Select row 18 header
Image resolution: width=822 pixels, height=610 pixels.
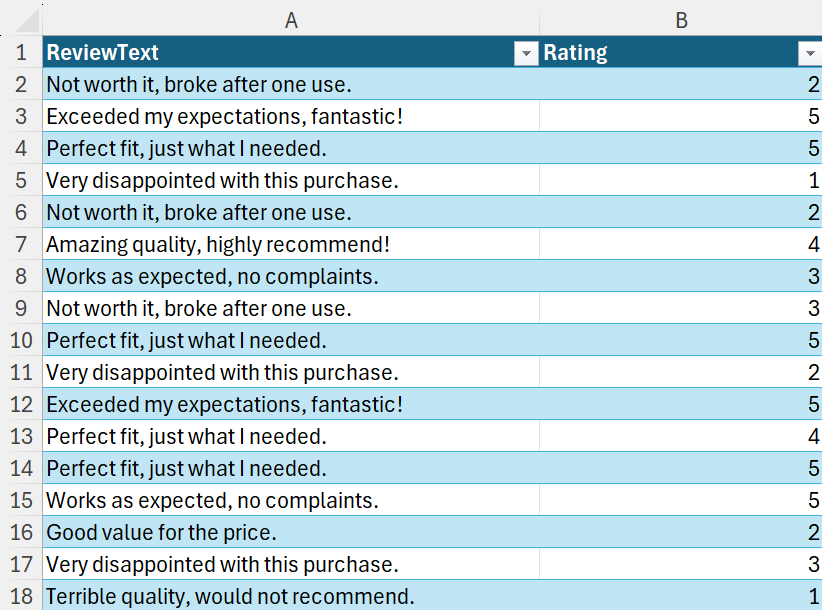click(x=21, y=596)
